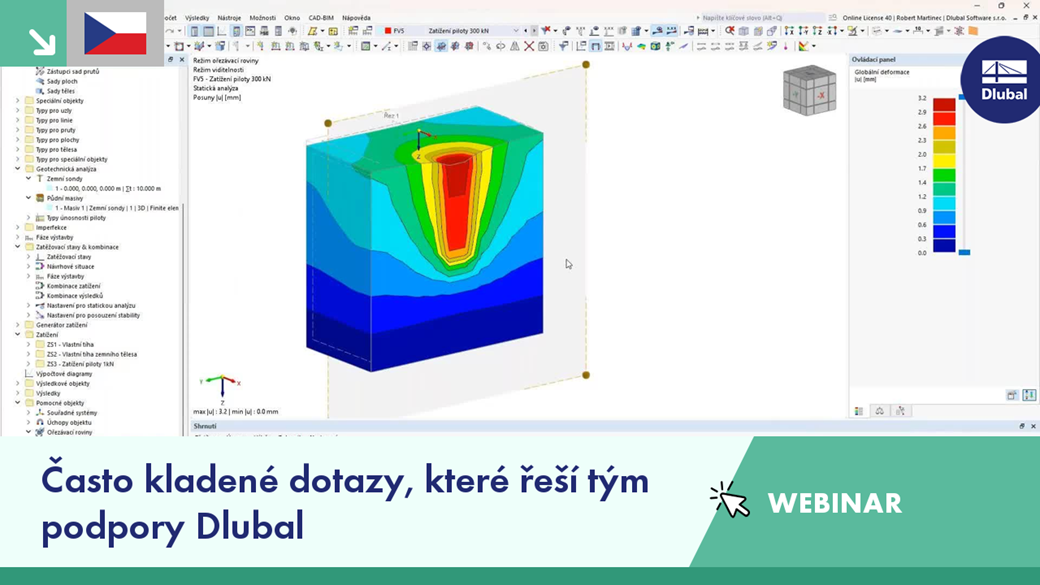1040x585 pixels.
Task: Expand Typy únosnosti piloty node
Action: coord(29,218)
